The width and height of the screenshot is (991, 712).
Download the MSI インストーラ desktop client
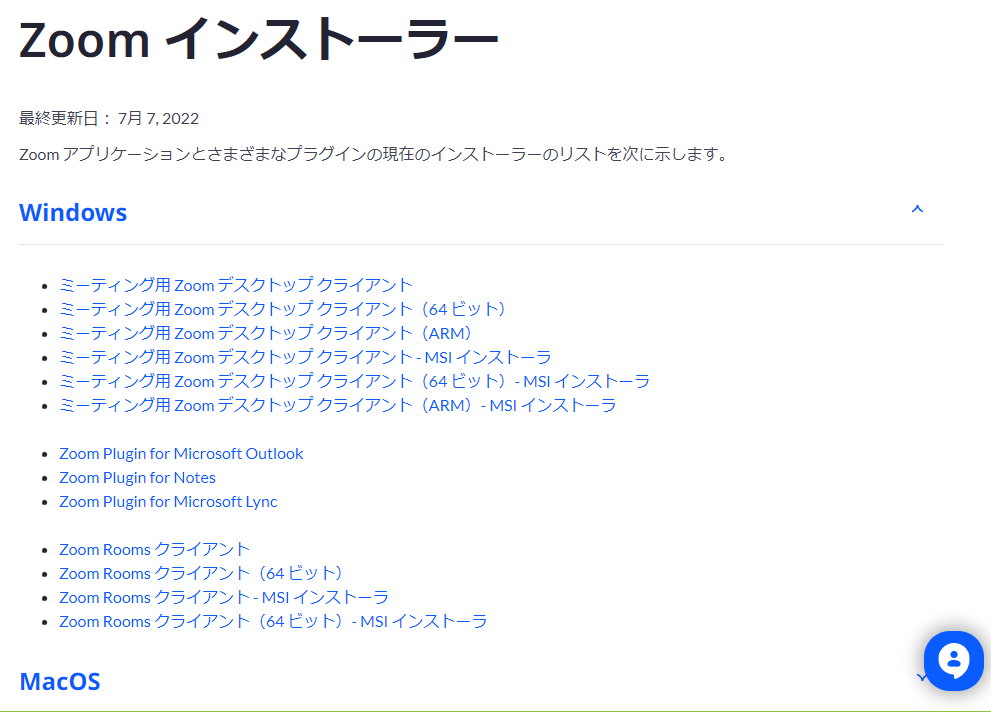coord(307,357)
